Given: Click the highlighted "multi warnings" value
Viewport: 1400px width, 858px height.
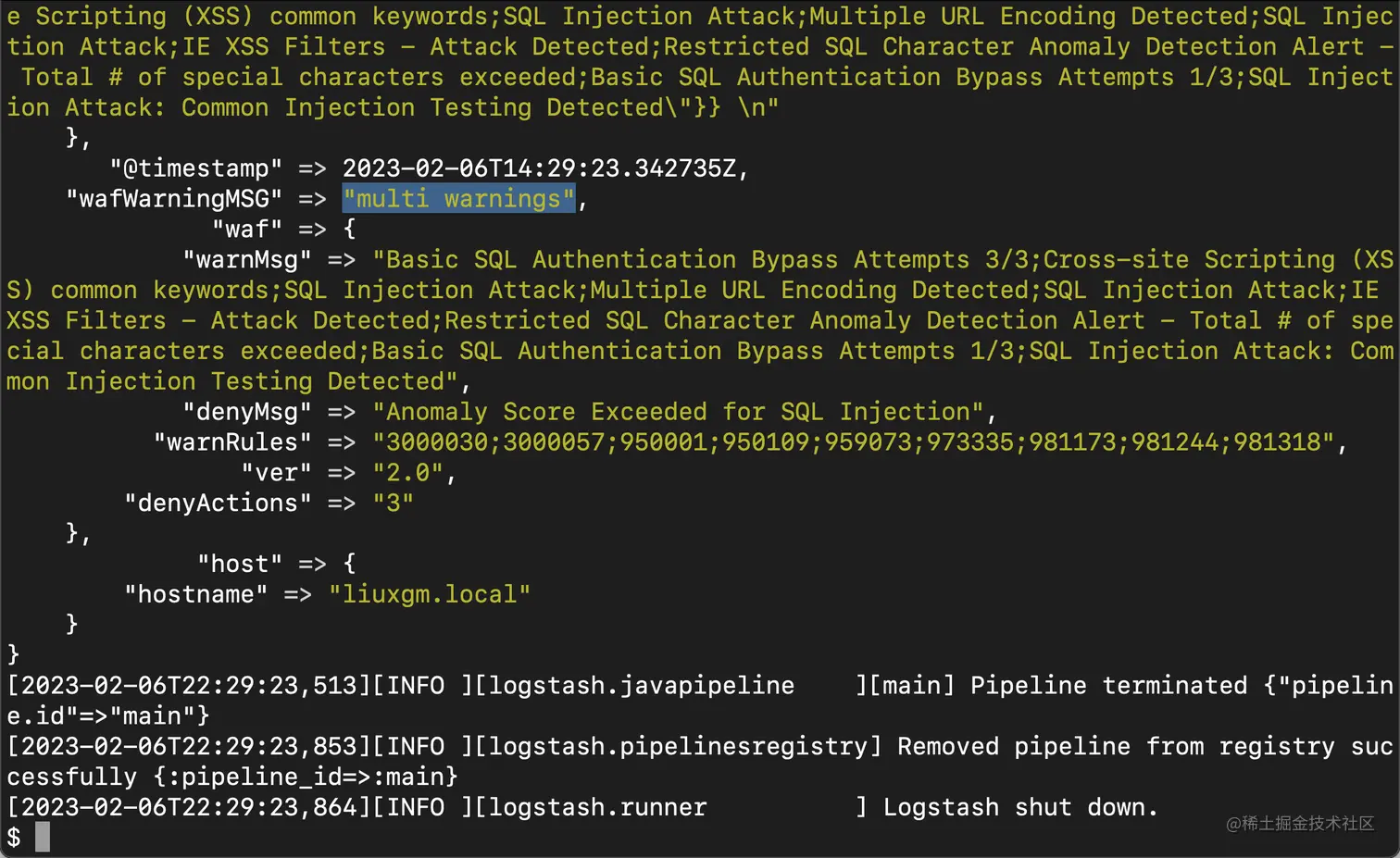Looking at the screenshot, I should coord(459,199).
